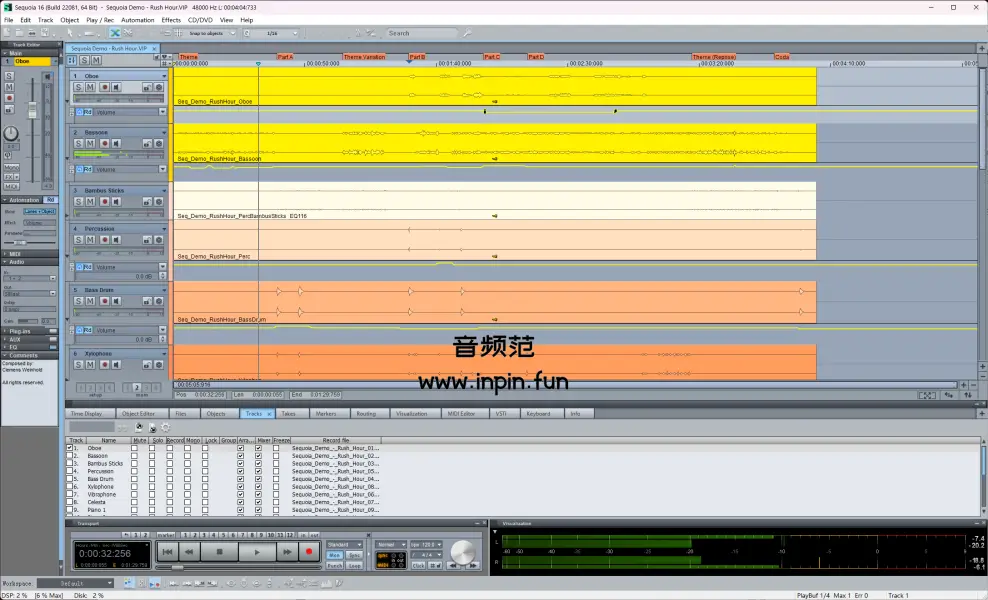
Task: Open the CD/DVD menu
Action: (200, 20)
